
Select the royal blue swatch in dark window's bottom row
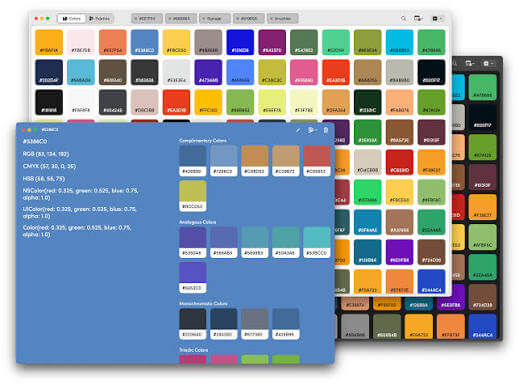pyautogui.click(x=482, y=327)
